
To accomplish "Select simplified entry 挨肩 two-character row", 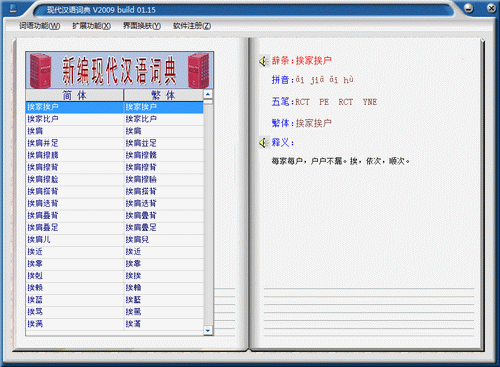I will point(75,131).
